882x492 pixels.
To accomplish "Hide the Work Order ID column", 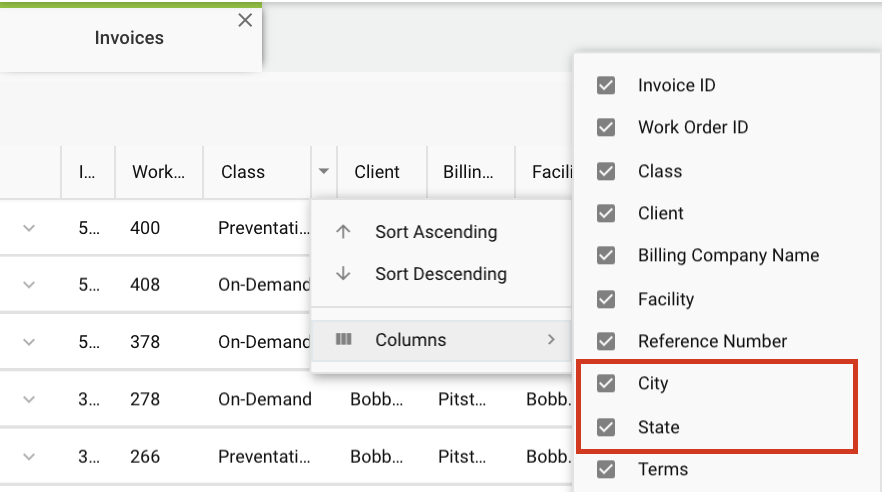I will coord(606,127).
